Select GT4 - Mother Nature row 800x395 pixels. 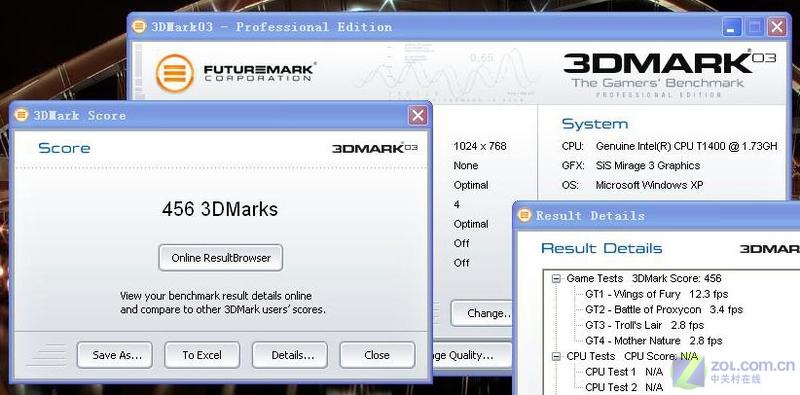654,340
